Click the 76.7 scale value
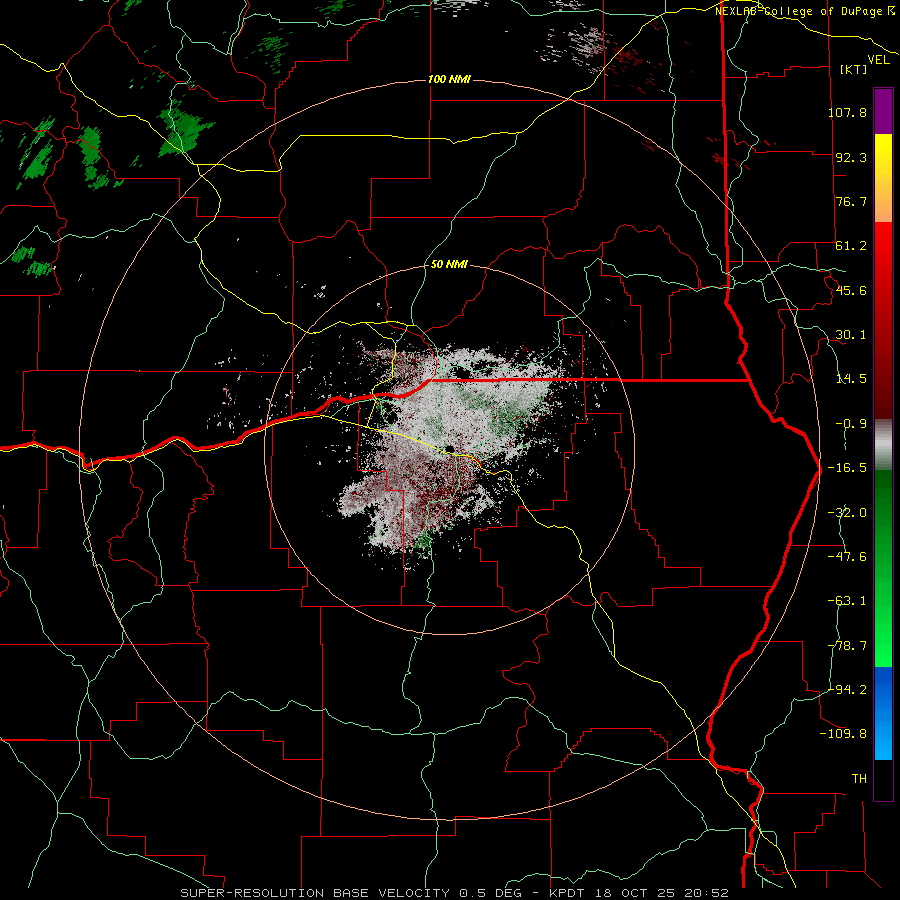900x900 pixels. [851, 201]
